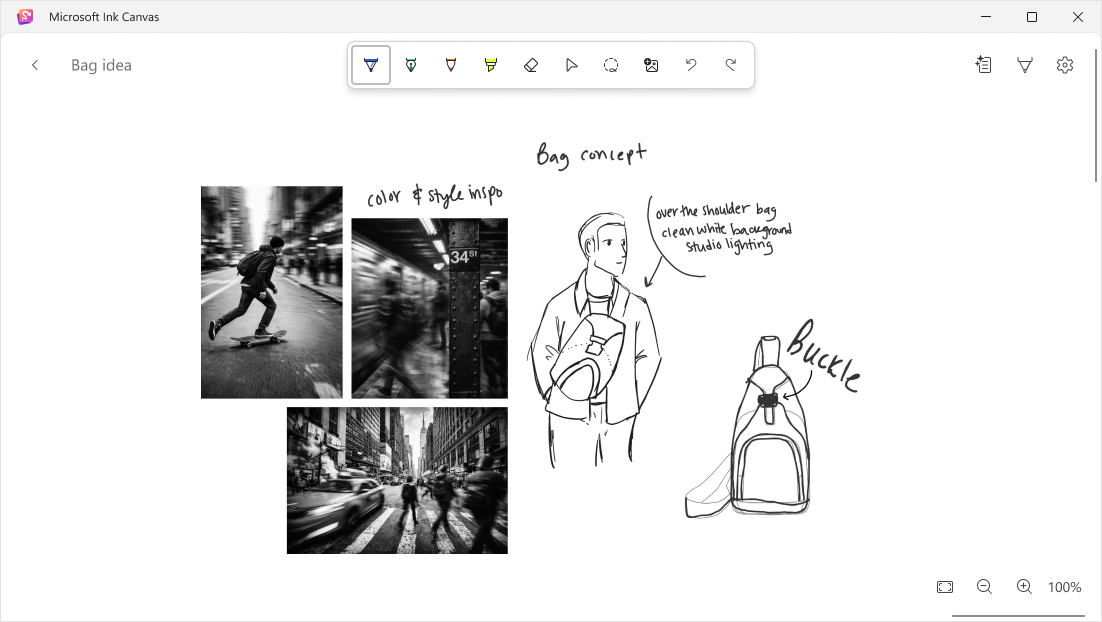Click the fit to screen icon
This screenshot has height=622, width=1102.
[x=945, y=587]
